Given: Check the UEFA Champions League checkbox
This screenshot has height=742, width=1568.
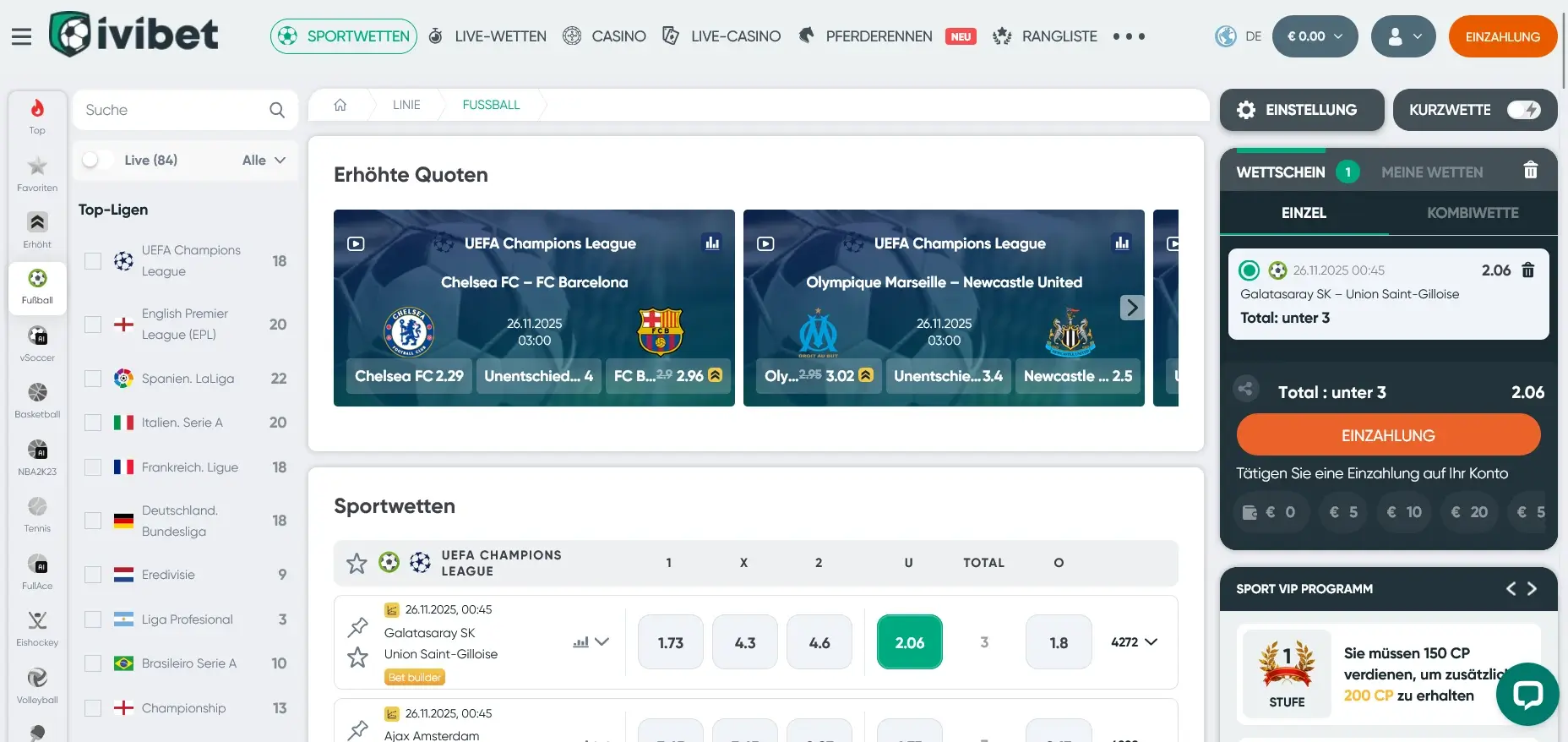Looking at the screenshot, I should [x=93, y=261].
